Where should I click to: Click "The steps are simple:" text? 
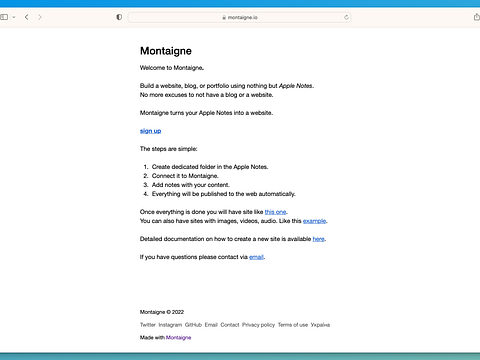[x=168, y=149]
